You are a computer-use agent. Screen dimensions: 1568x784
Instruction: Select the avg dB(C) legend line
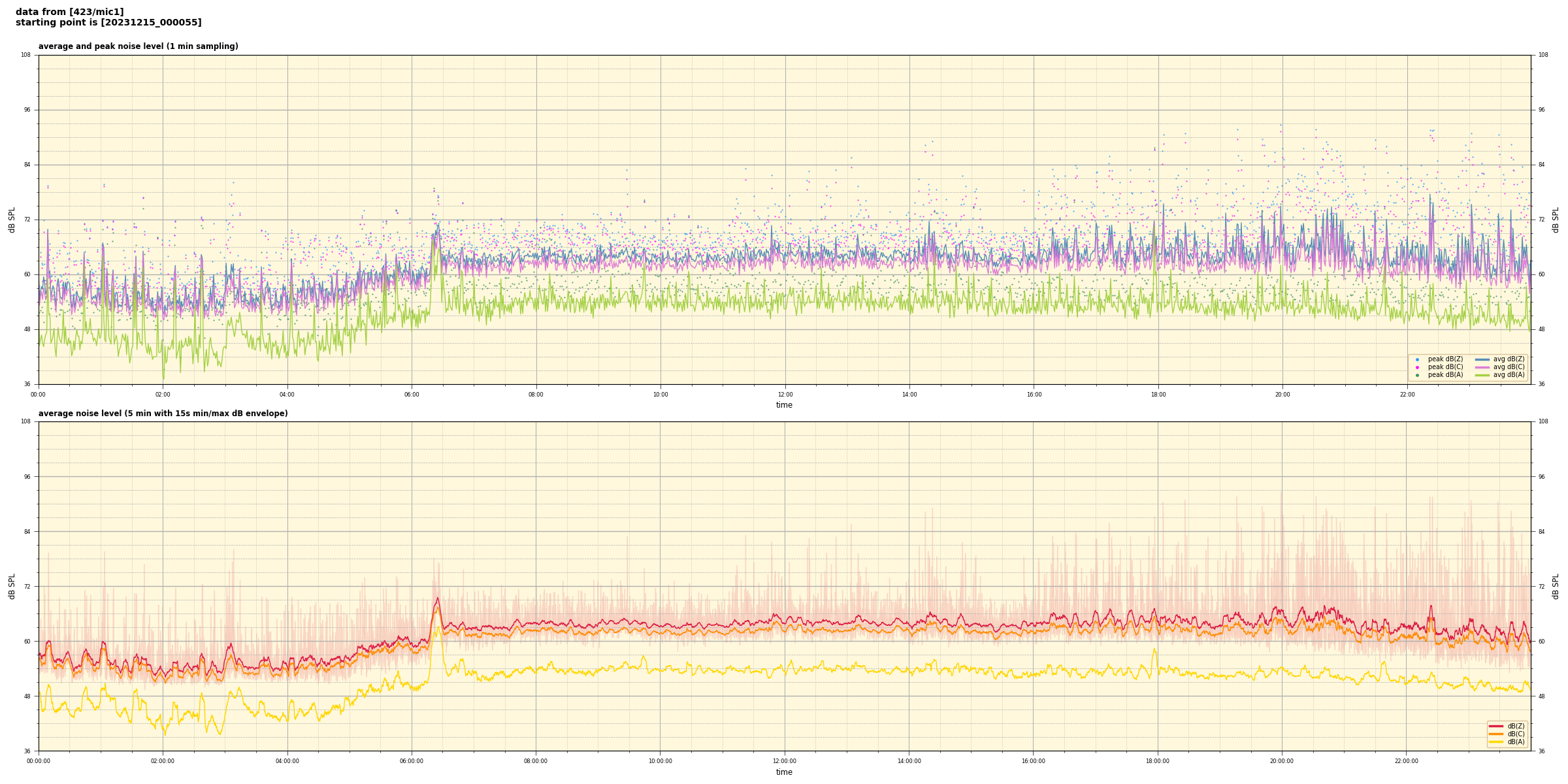click(x=1482, y=367)
